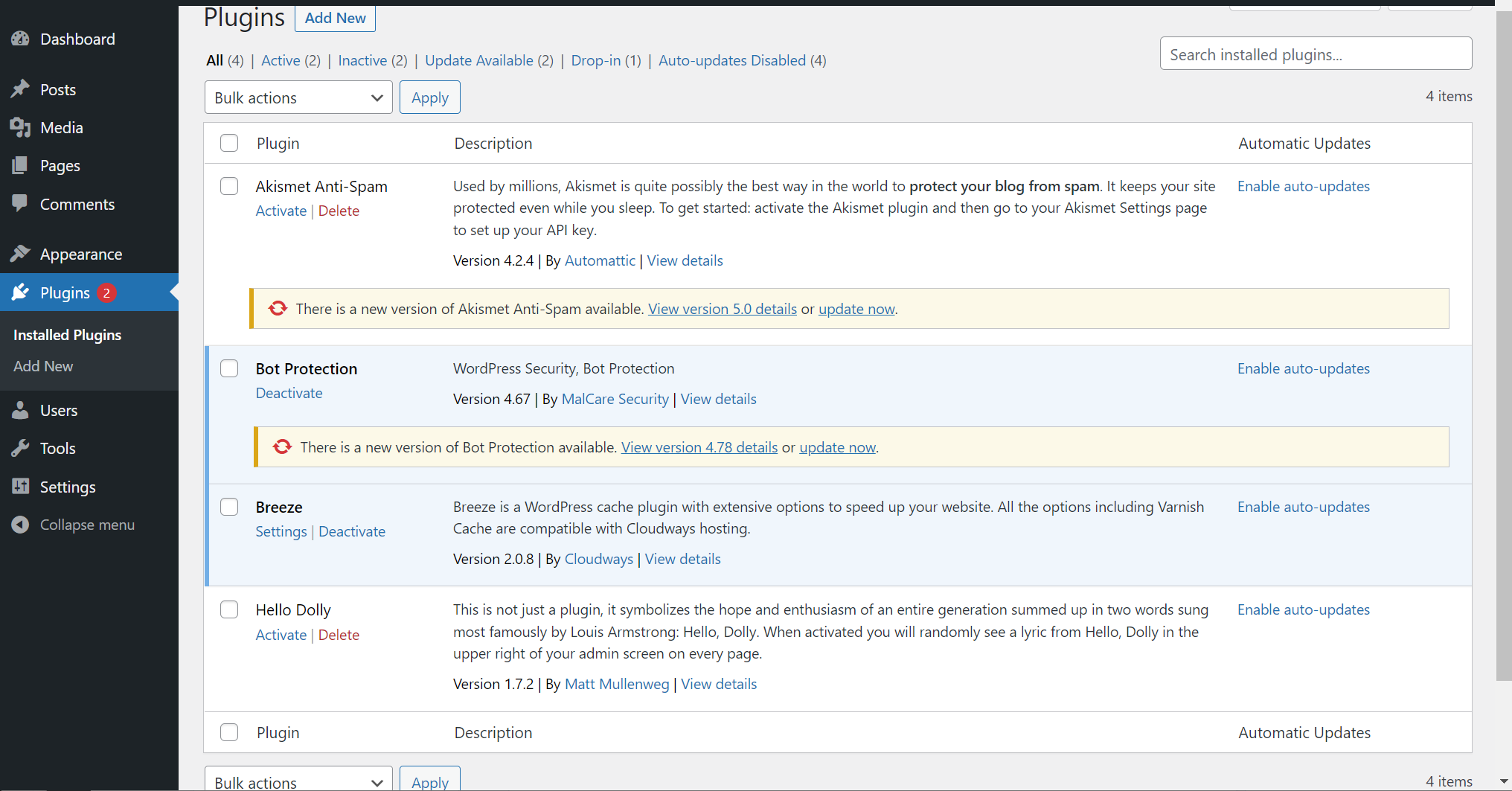Tick the select-all checkbox in table header
1512x791 pixels.
point(229,143)
